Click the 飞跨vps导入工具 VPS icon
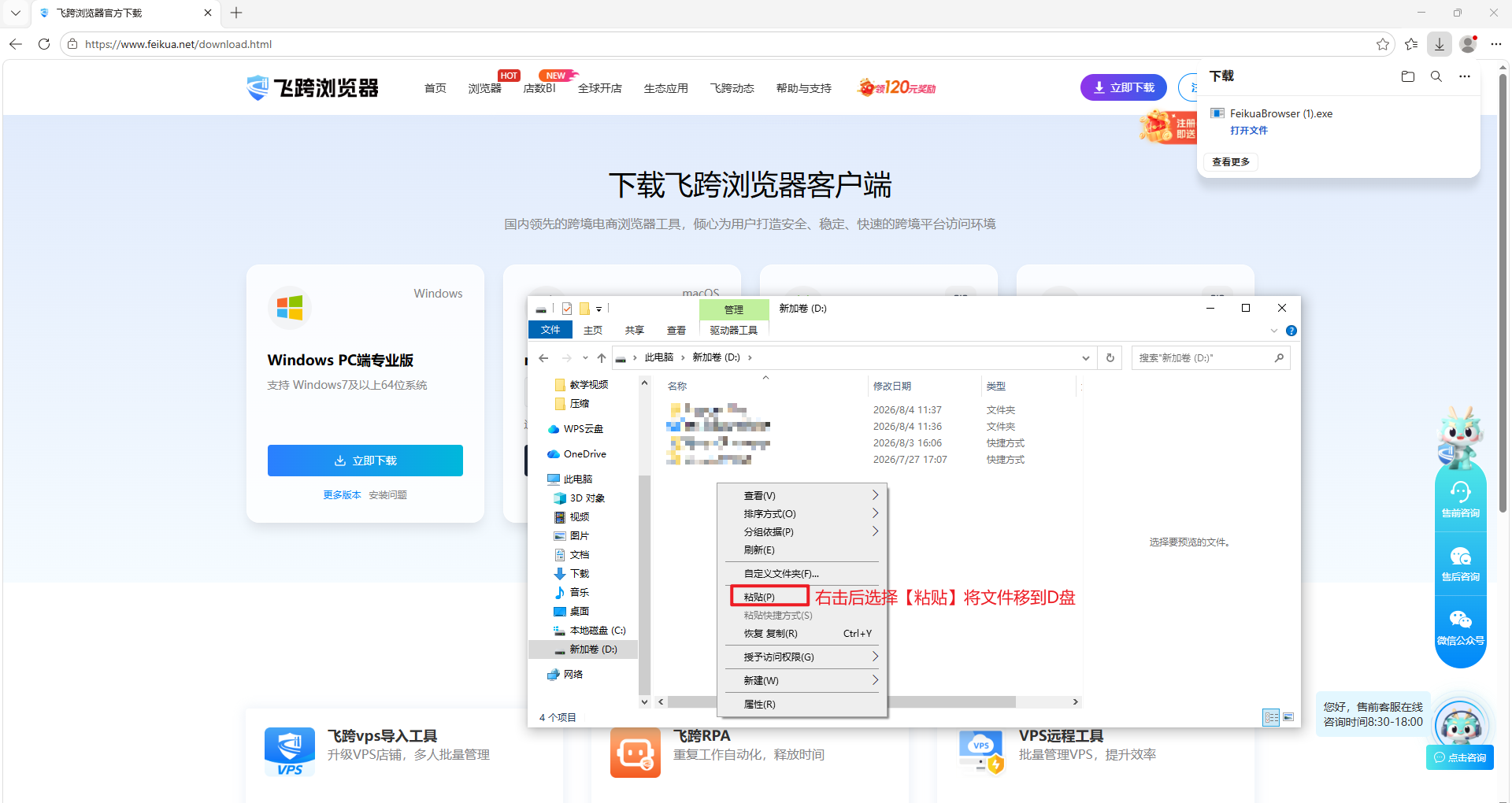This screenshot has width=1512, height=803. point(290,752)
